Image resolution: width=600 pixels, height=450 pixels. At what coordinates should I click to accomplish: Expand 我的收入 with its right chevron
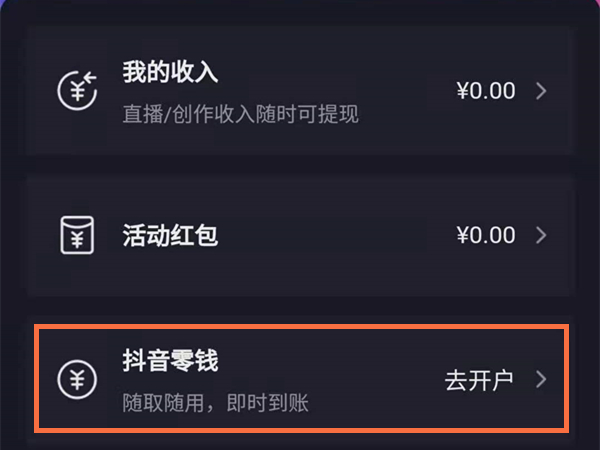point(541,91)
